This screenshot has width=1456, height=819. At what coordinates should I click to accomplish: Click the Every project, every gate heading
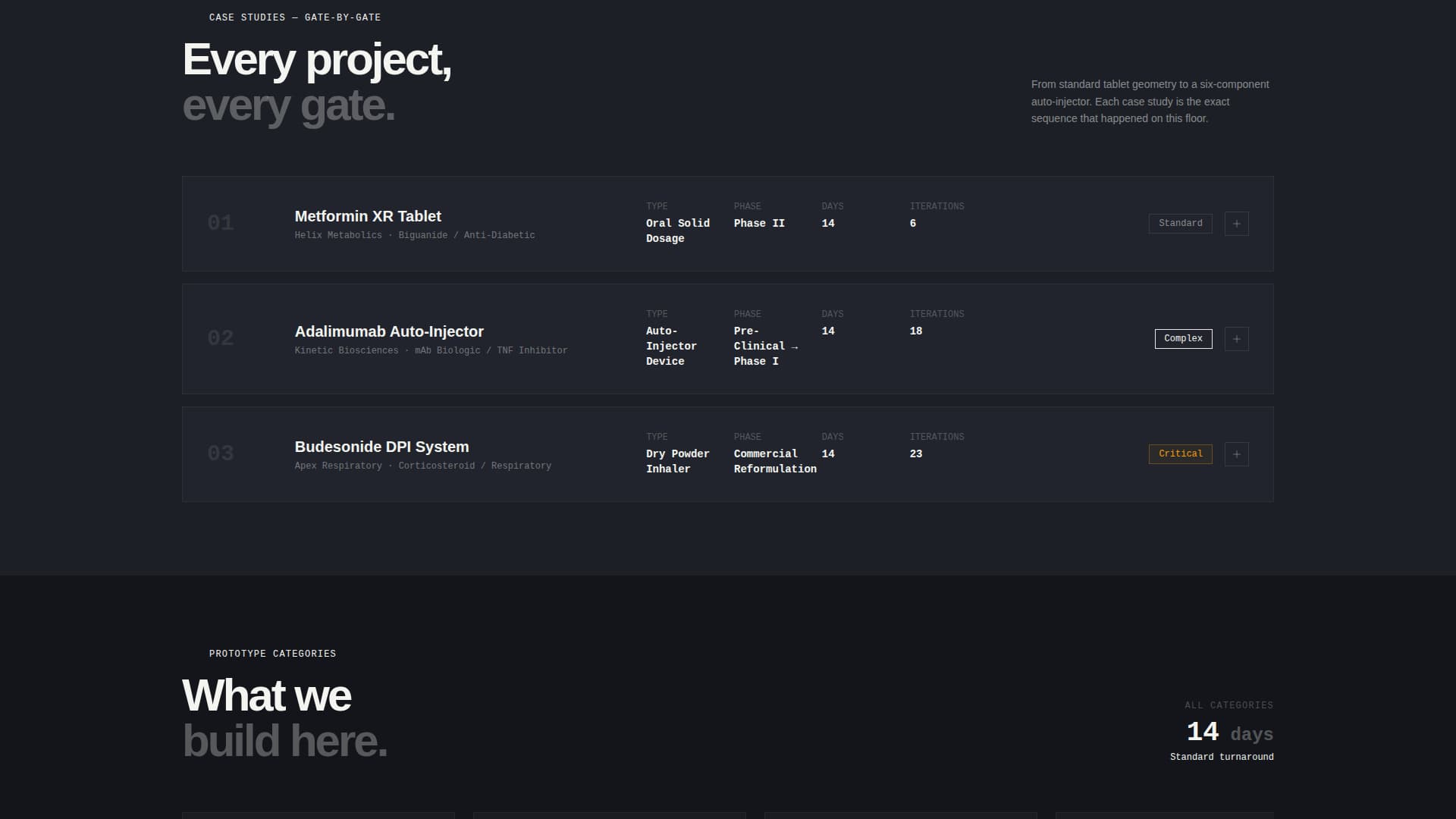(x=317, y=82)
